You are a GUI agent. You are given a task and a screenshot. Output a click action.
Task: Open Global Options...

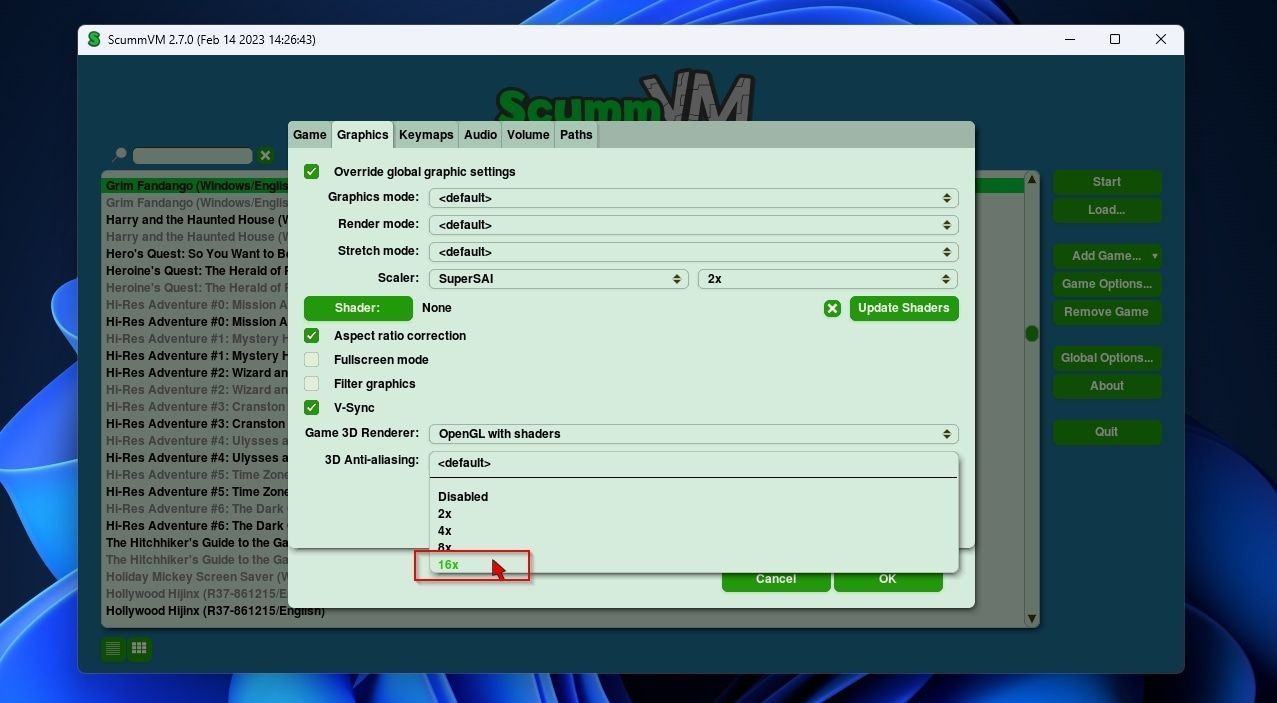click(1107, 358)
